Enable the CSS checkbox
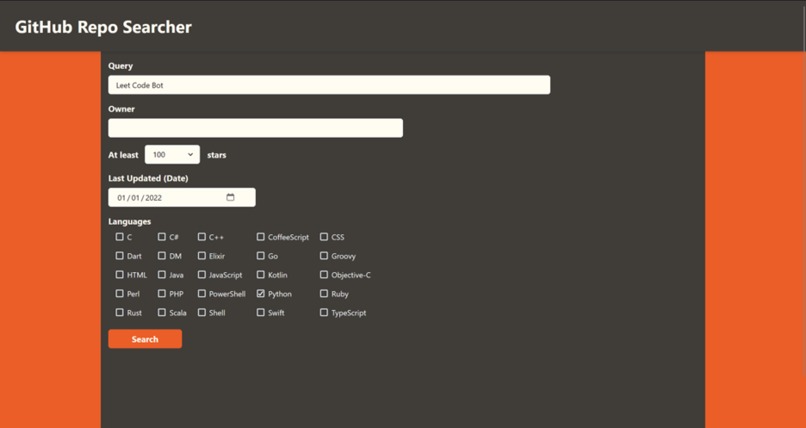 point(324,237)
